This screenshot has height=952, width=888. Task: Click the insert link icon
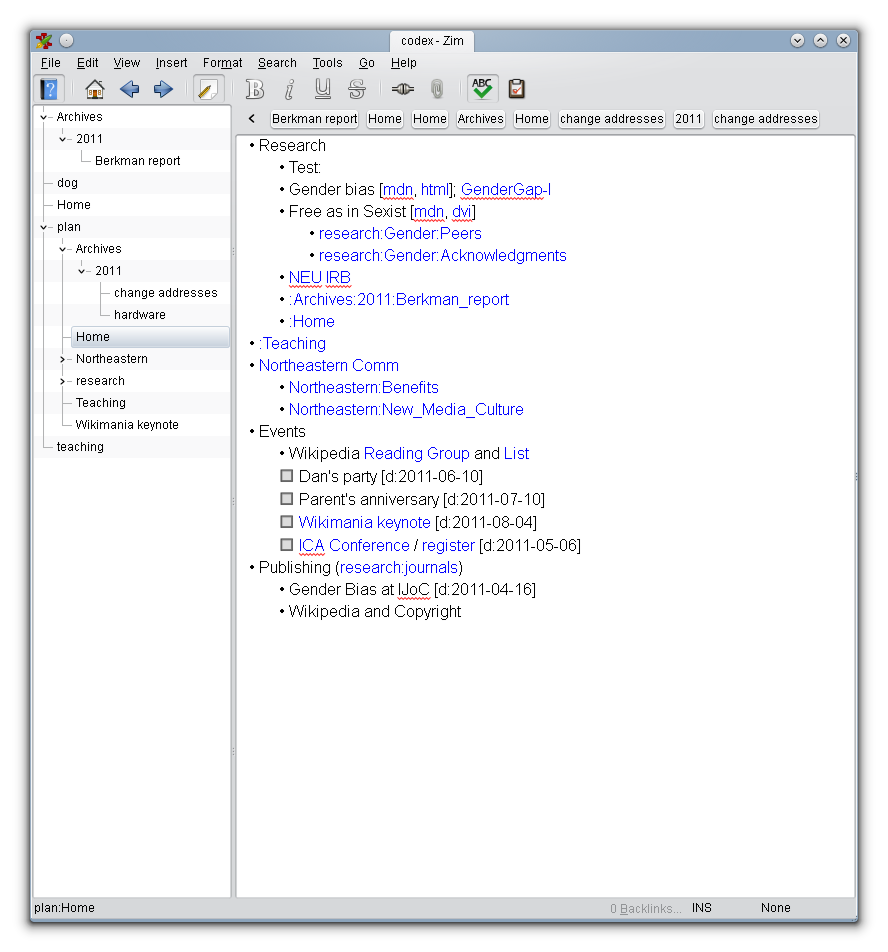click(x=402, y=89)
